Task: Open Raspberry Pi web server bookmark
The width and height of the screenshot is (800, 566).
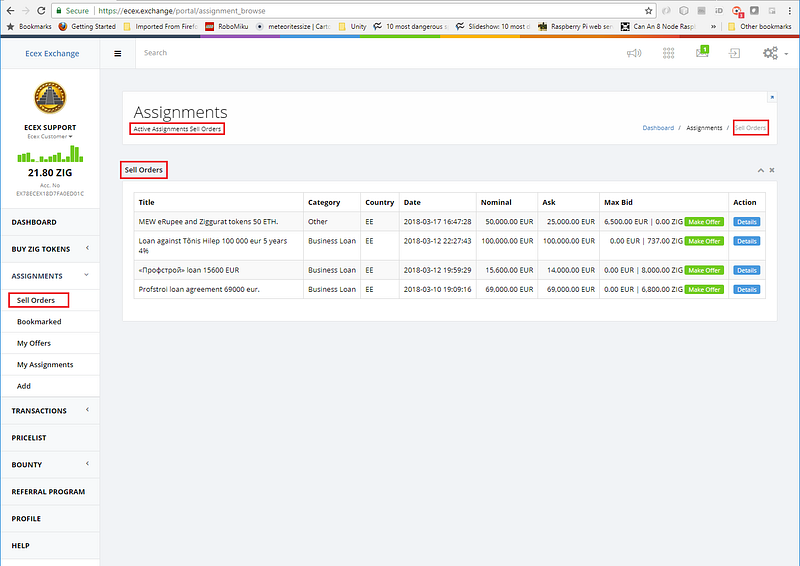Action: coord(575,27)
